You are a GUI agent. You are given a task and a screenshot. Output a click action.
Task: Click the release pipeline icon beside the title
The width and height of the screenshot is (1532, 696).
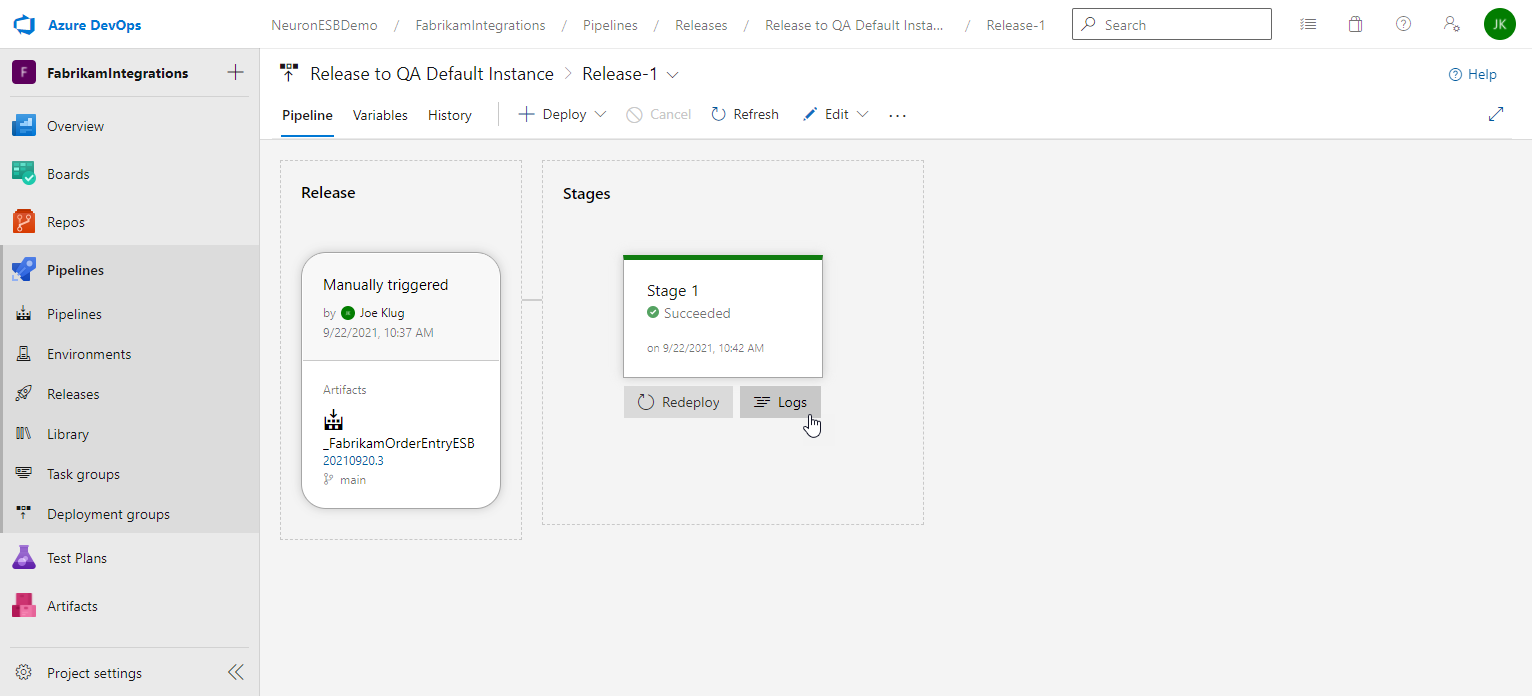[289, 73]
